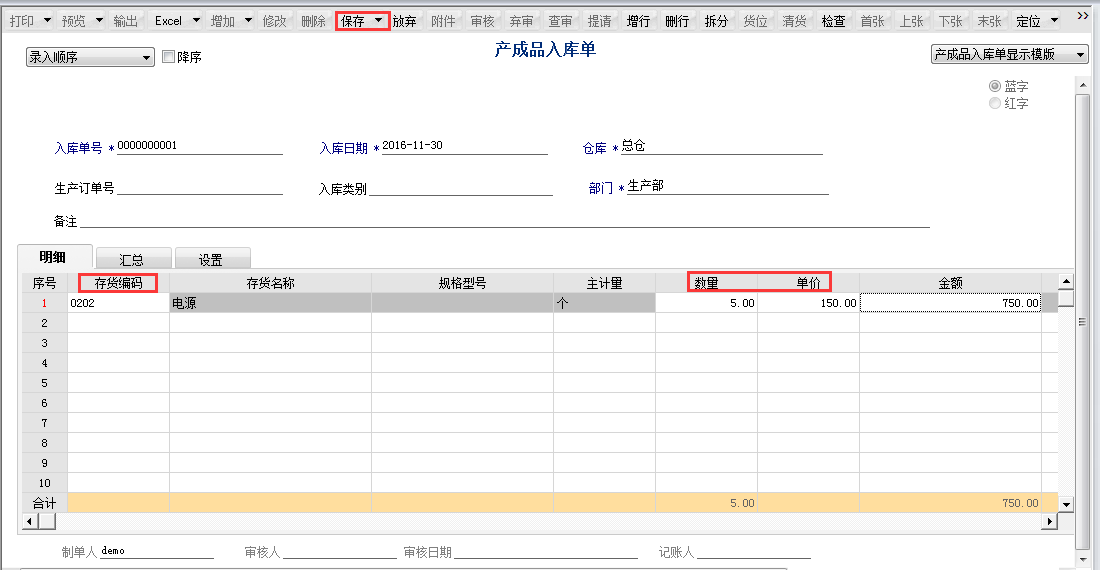Expand the 增加 dropdown arrow
The width and height of the screenshot is (1100, 570).
coord(248,20)
